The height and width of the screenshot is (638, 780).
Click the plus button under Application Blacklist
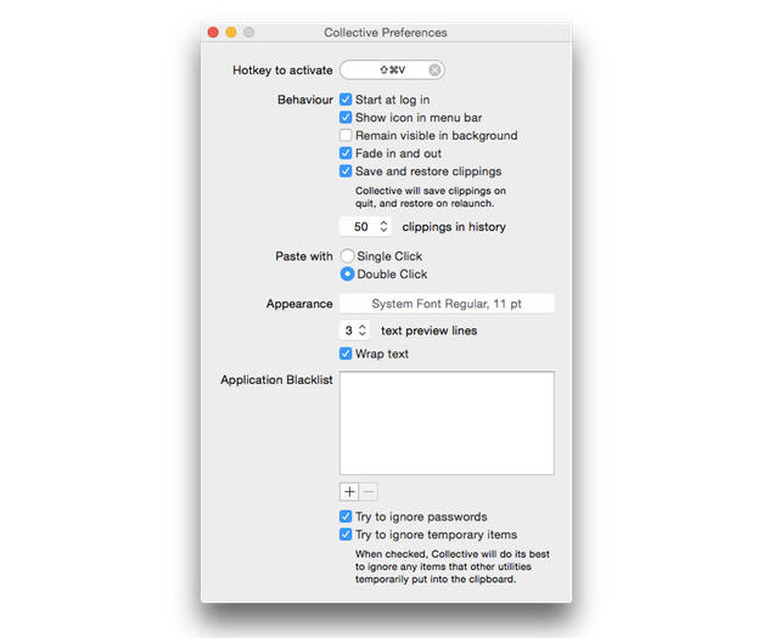(x=349, y=492)
